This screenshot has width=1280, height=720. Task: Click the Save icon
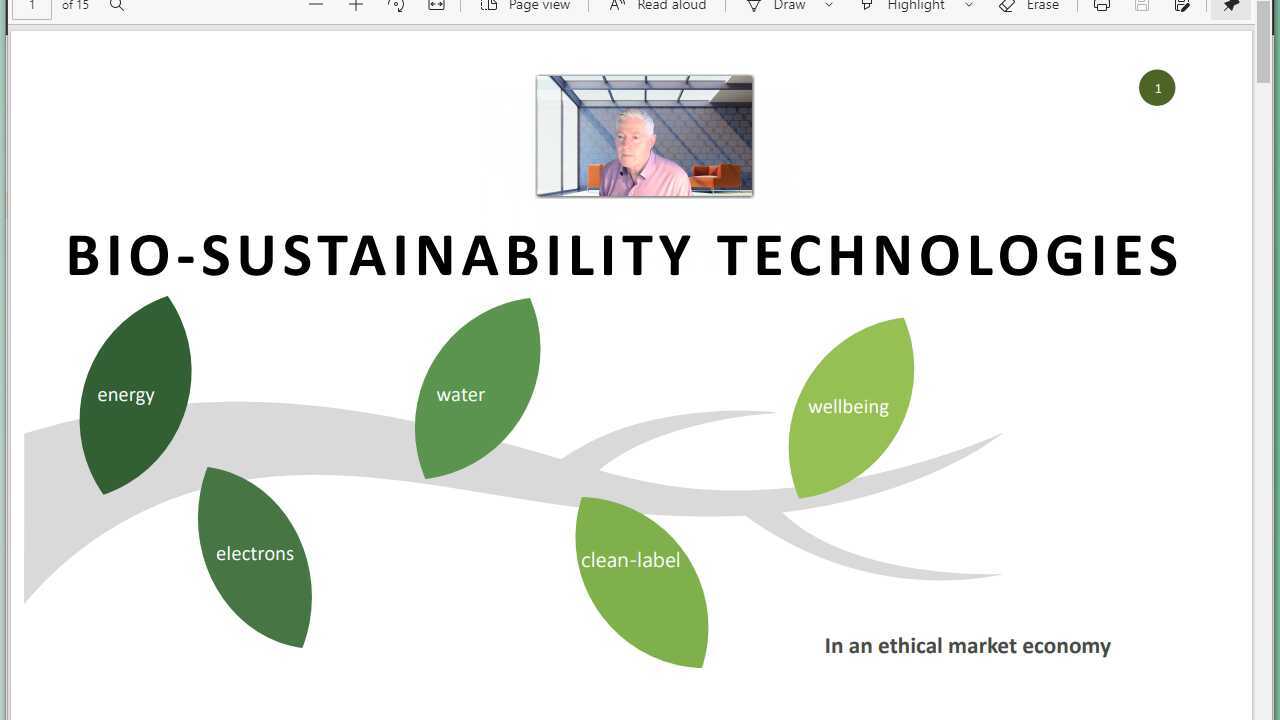pos(1142,6)
